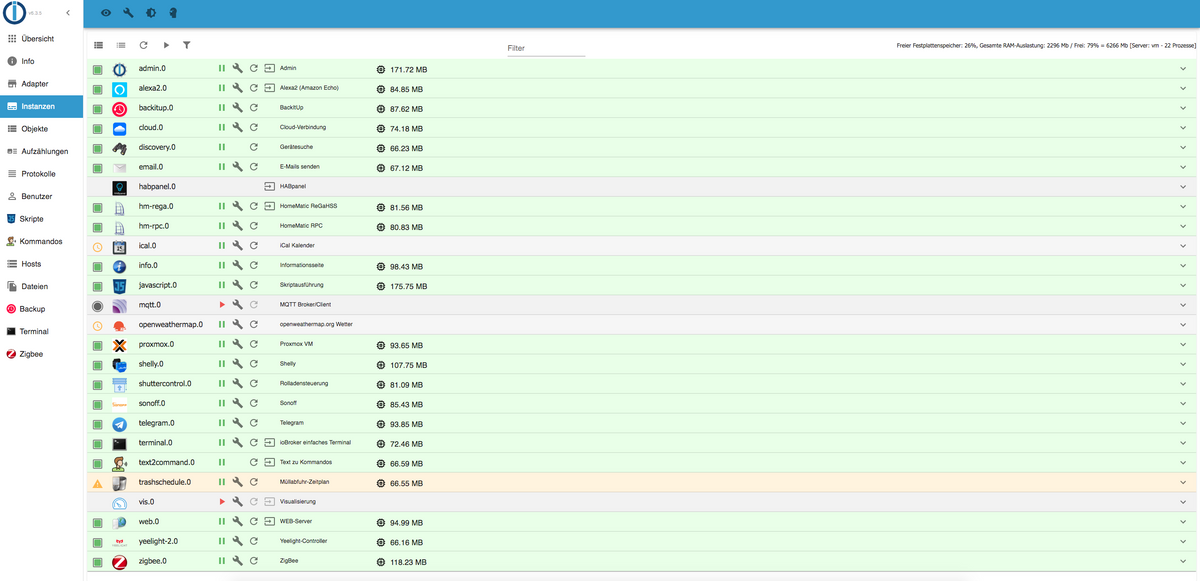Viewport: 1200px width, 581px height.
Task: Restart the alexa2.0 instance
Action: (254, 88)
